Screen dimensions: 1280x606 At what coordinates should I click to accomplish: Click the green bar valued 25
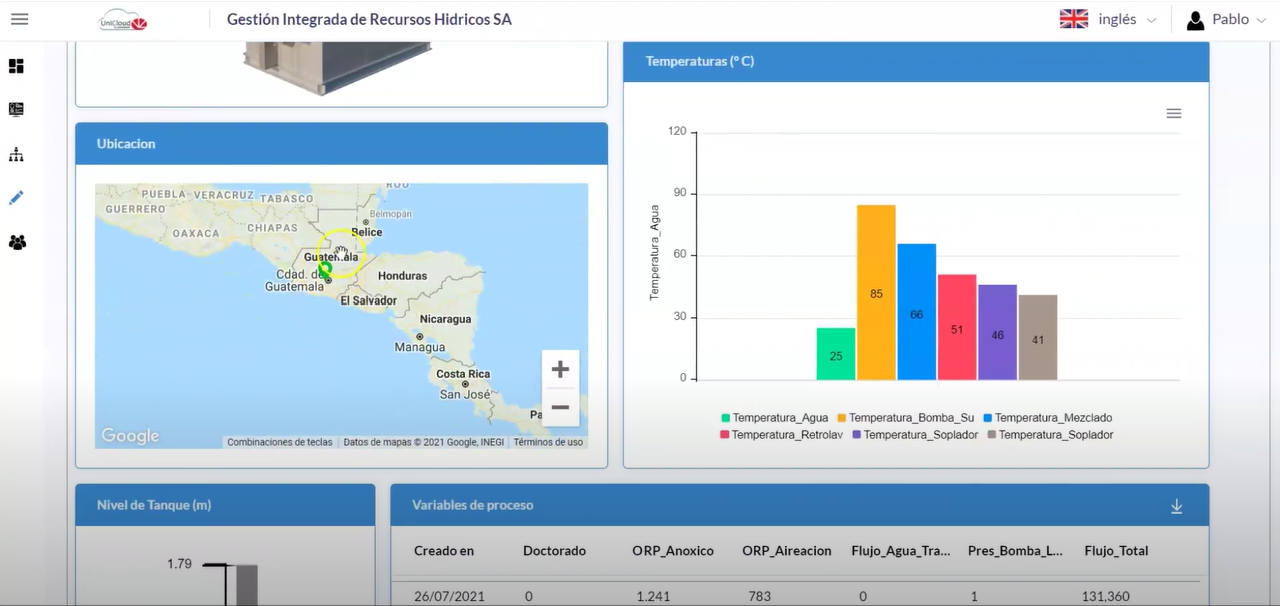click(x=836, y=354)
